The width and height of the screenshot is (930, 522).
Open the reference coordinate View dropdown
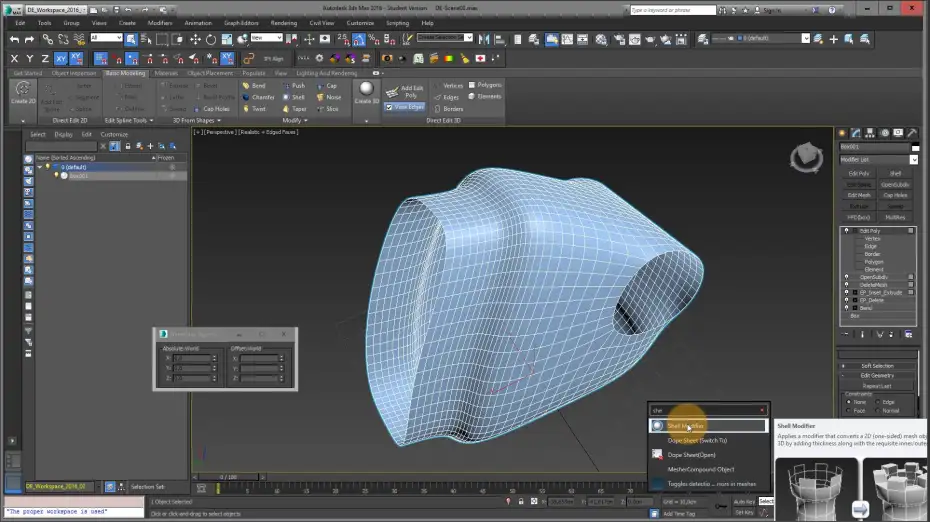266,38
